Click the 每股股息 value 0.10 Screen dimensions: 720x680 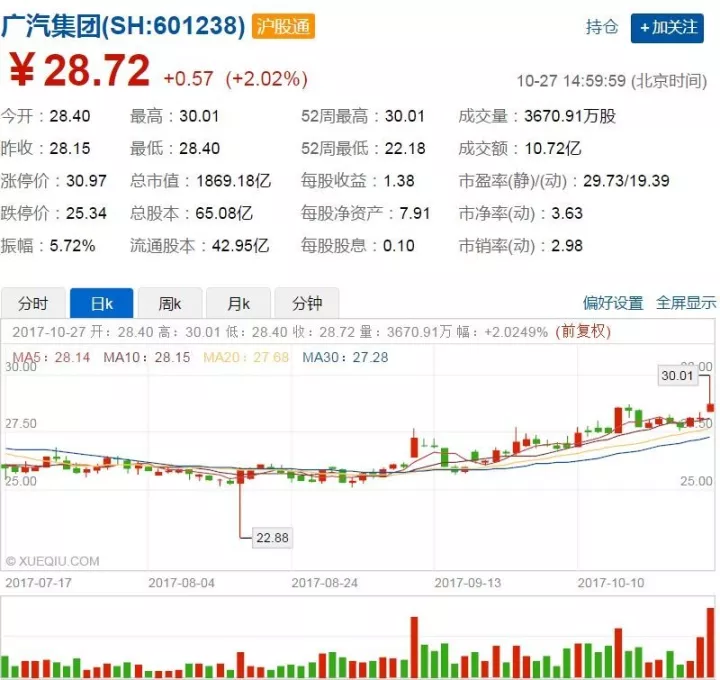coord(399,246)
